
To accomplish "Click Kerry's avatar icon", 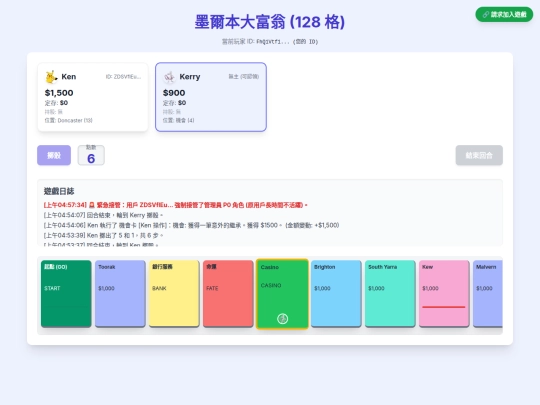I will [169, 77].
